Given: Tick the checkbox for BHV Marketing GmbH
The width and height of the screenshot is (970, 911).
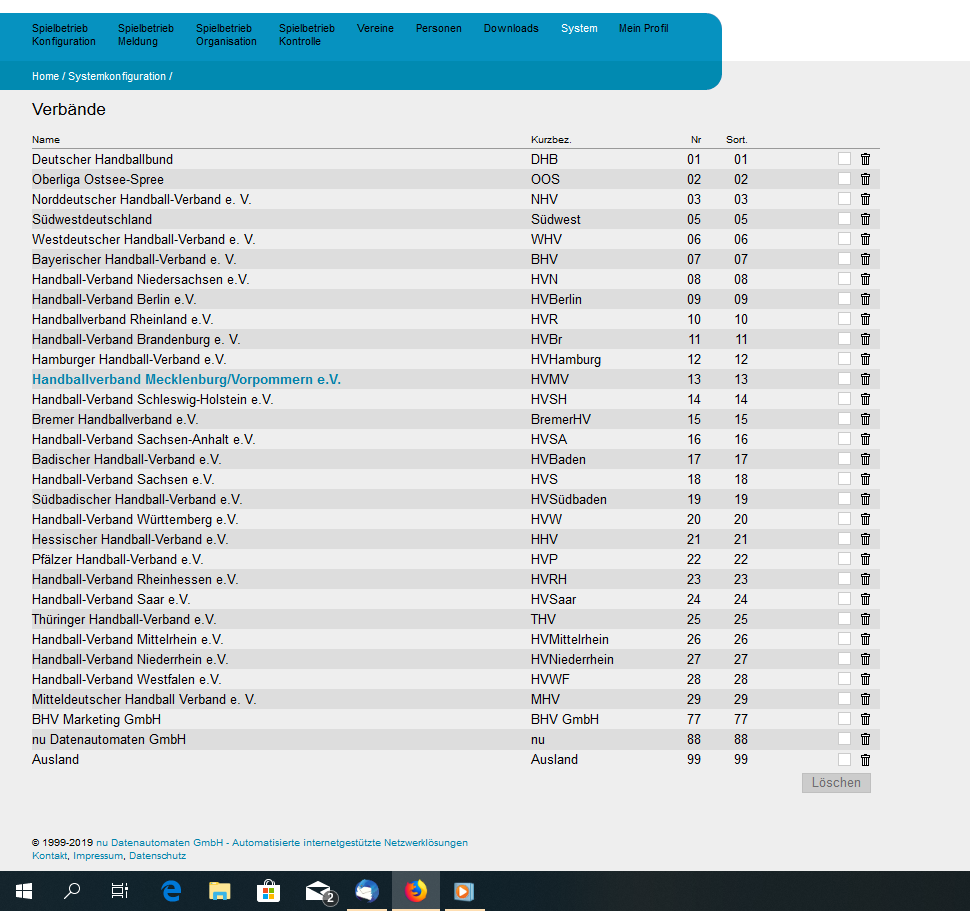Looking at the screenshot, I should point(844,719).
